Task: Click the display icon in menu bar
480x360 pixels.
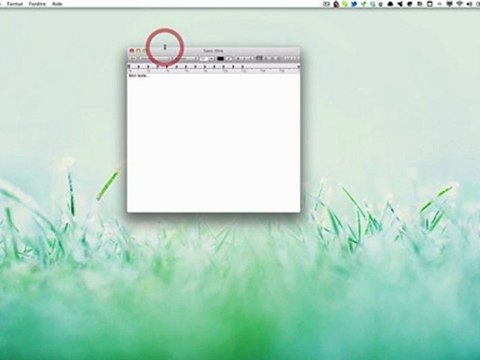Action: (x=449, y=4)
